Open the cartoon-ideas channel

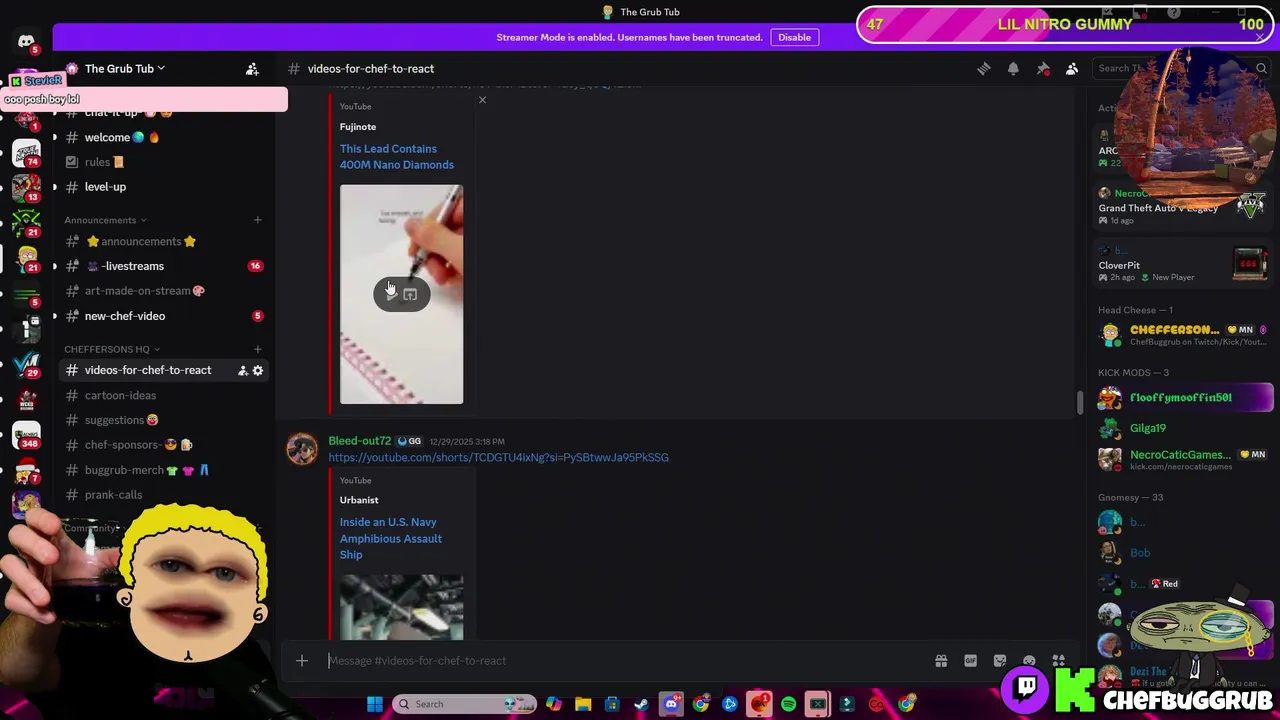[x=160, y=395]
